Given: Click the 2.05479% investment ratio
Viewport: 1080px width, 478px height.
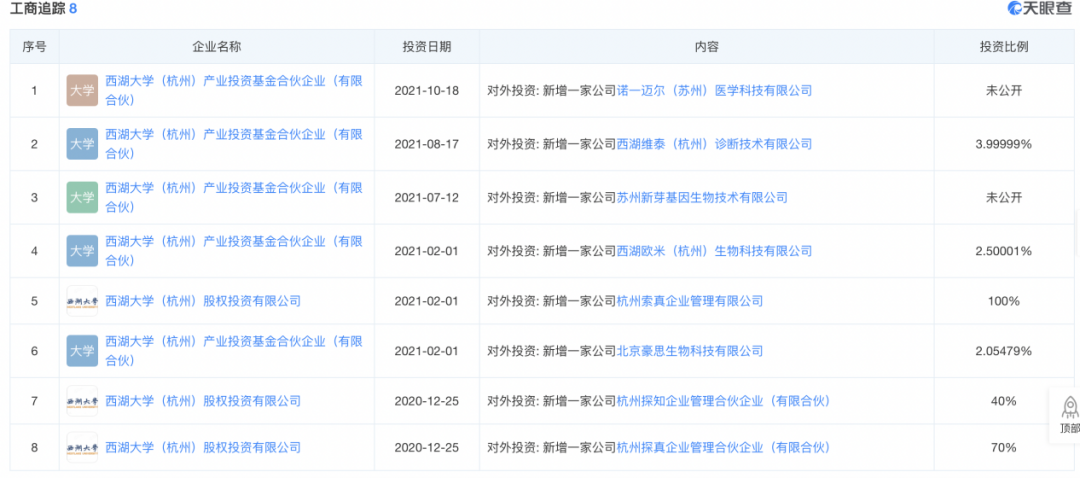Looking at the screenshot, I should (1004, 351).
